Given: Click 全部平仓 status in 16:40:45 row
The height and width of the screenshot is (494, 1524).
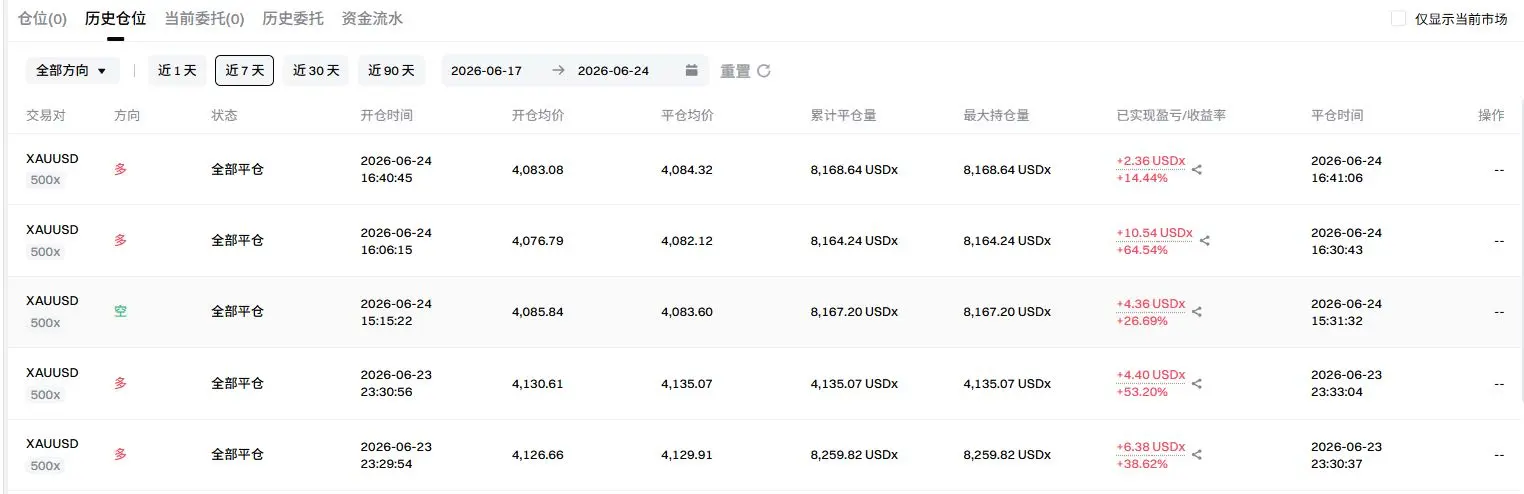Looking at the screenshot, I should point(237,170).
